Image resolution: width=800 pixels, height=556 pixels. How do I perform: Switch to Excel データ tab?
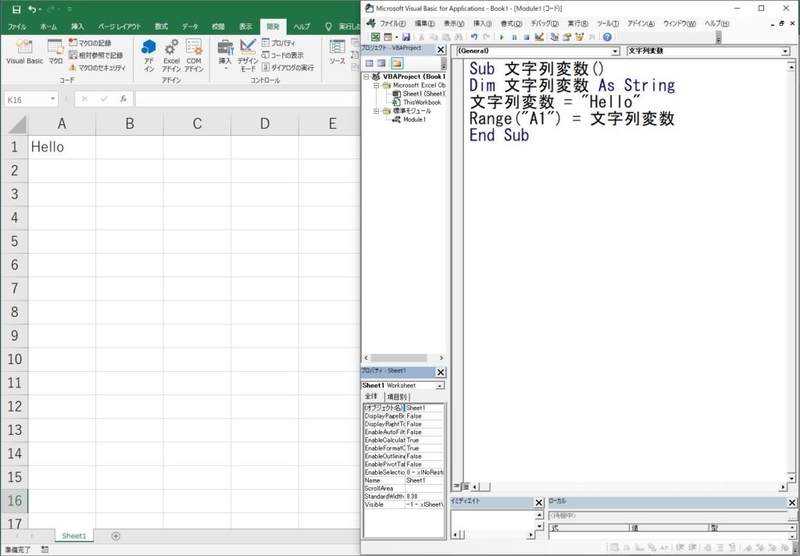tap(190, 27)
